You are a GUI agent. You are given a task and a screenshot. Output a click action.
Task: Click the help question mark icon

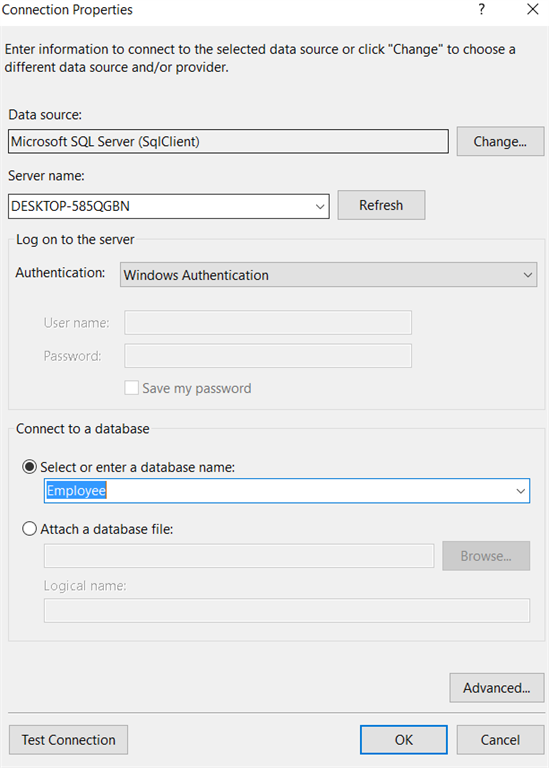click(482, 10)
